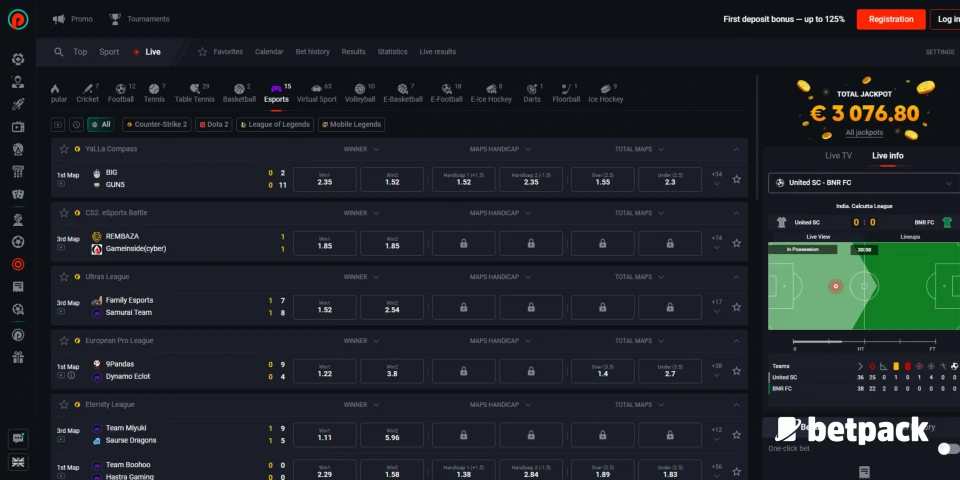Expand the Winner market dropdown for YaLLa Compass

coord(360,149)
